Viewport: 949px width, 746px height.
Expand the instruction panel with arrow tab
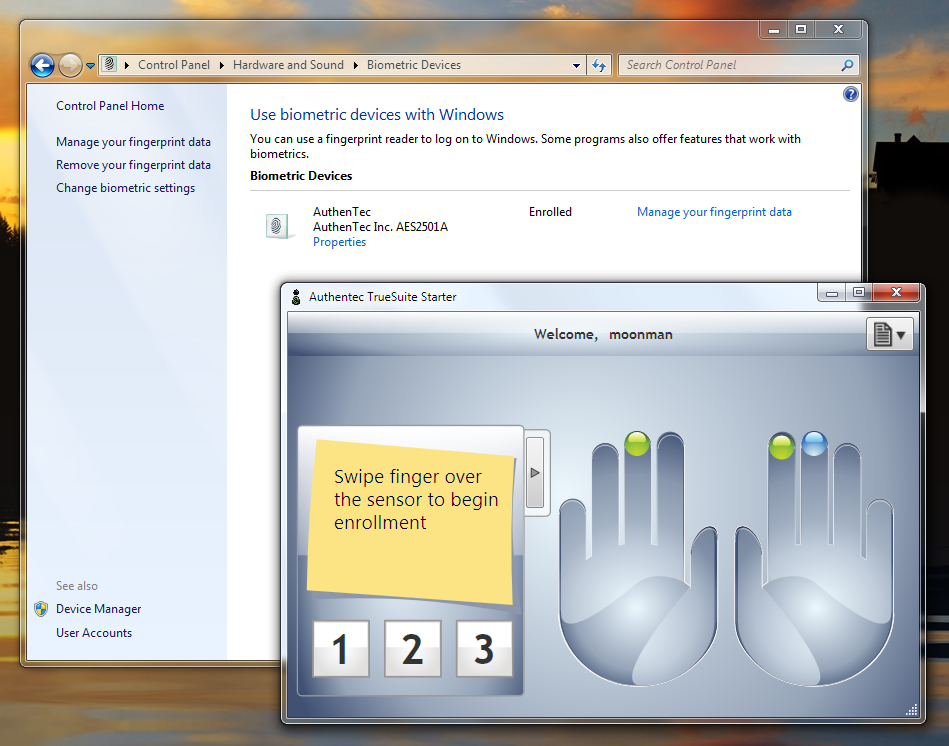pos(535,472)
